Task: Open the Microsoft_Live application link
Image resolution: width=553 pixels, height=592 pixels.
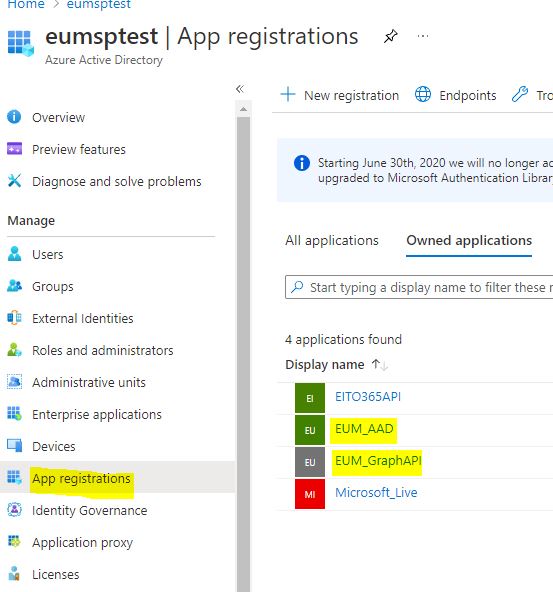Action: coord(376,492)
